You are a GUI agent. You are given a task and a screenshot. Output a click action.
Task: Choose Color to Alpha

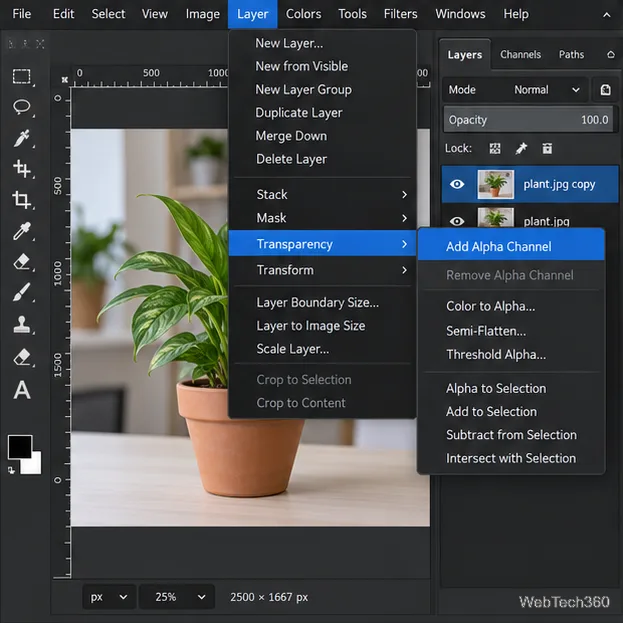click(x=511, y=306)
